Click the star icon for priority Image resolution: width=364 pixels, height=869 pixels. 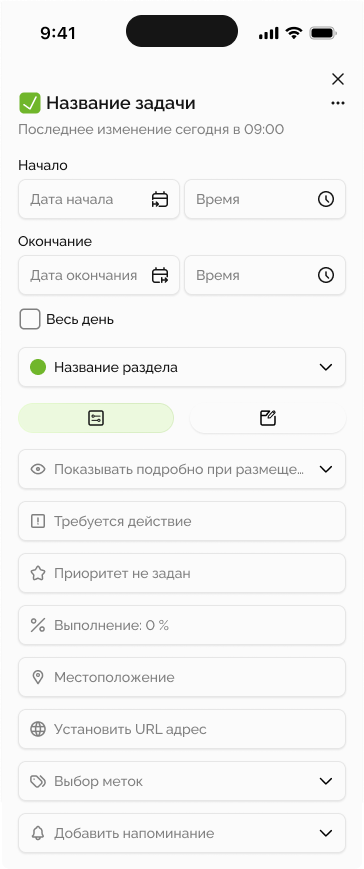click(x=38, y=573)
